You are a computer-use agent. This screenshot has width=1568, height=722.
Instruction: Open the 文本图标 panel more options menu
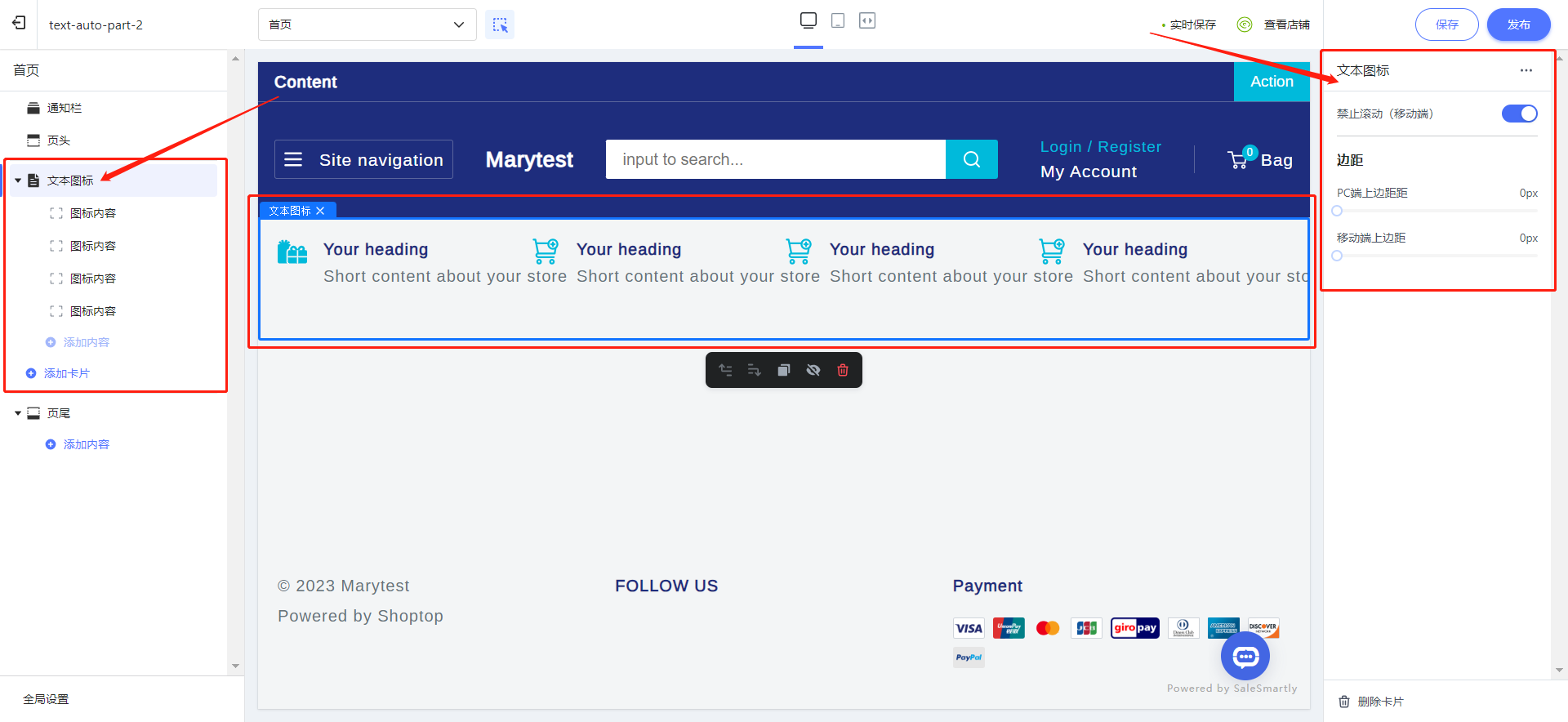pyautogui.click(x=1526, y=70)
